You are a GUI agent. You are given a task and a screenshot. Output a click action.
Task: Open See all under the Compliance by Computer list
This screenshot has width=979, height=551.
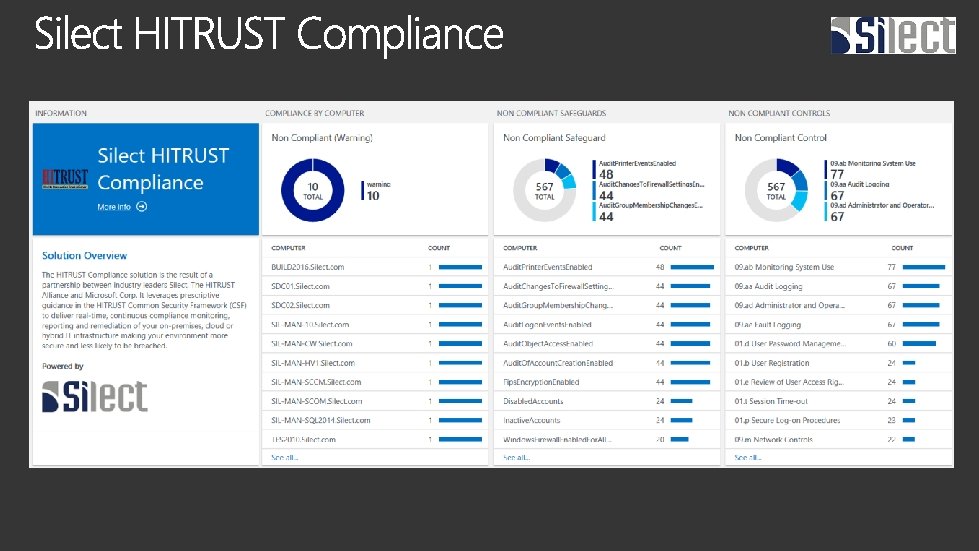point(284,457)
